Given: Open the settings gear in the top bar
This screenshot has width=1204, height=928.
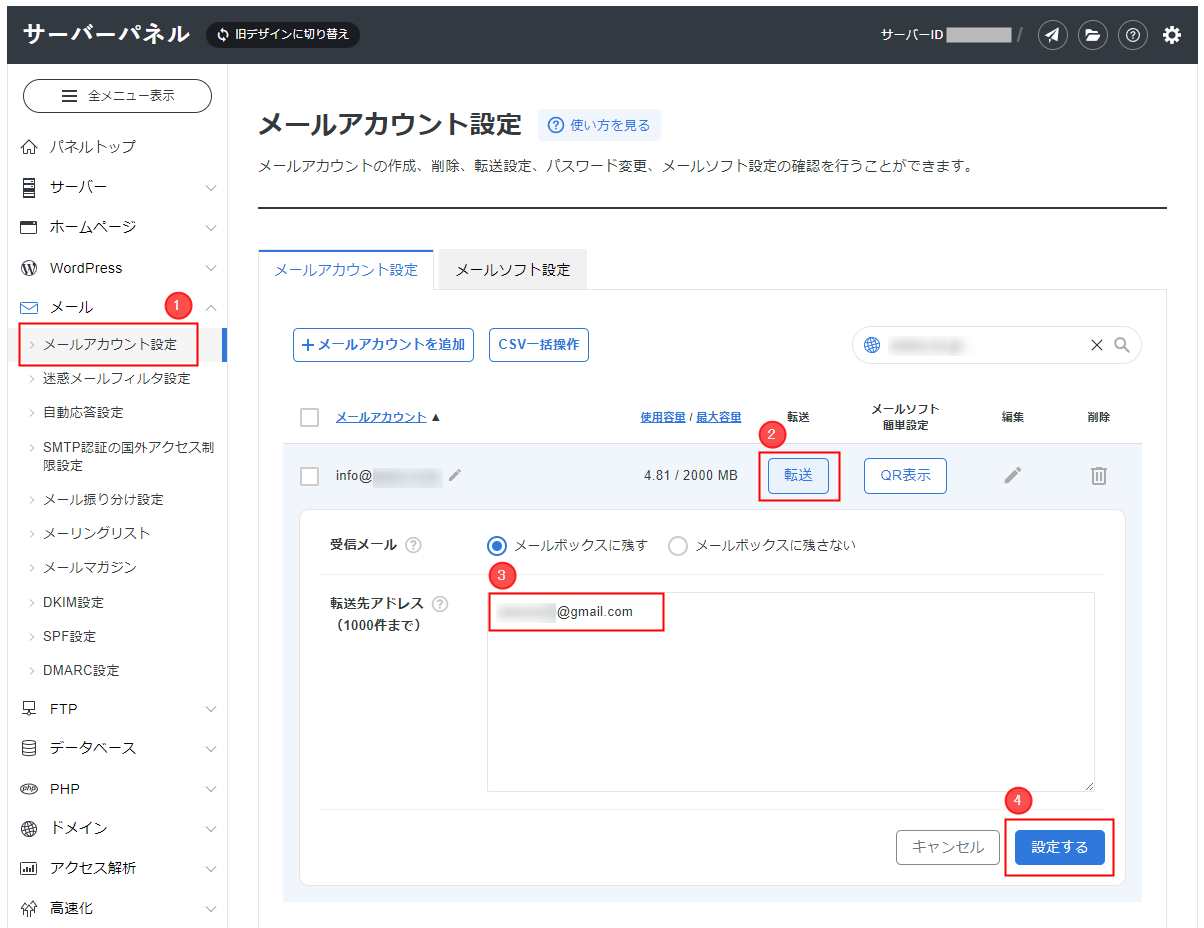Looking at the screenshot, I should point(1172,35).
